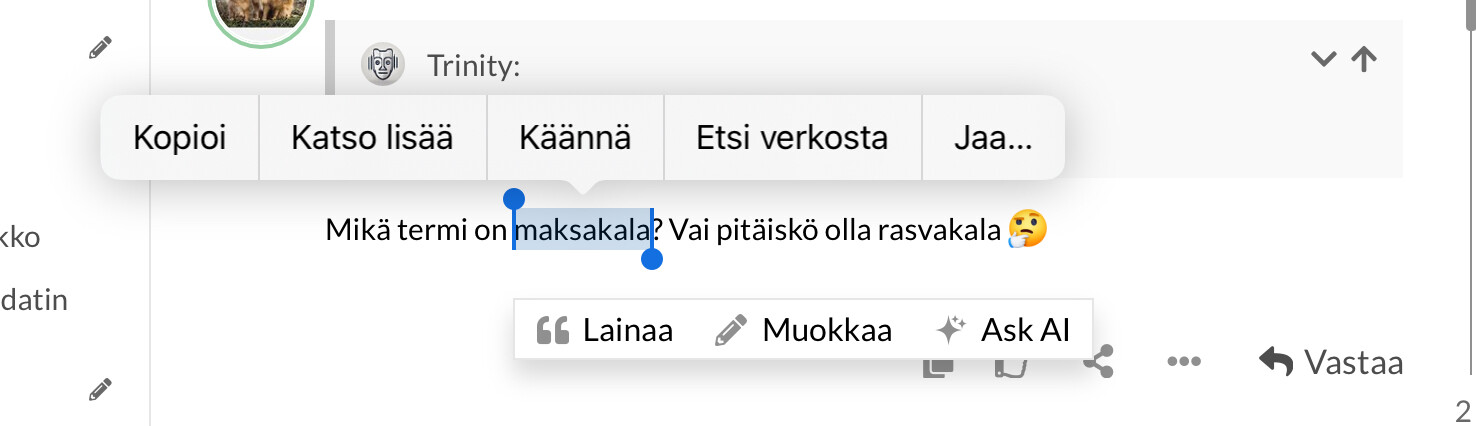
Task: Click the highlighted word maksakala
Action: click(x=582, y=231)
